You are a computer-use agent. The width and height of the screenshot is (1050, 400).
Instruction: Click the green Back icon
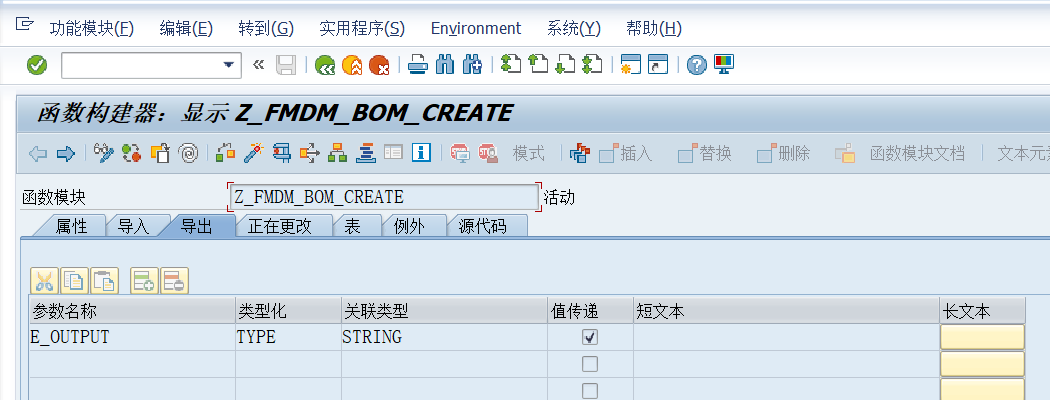tap(325, 65)
